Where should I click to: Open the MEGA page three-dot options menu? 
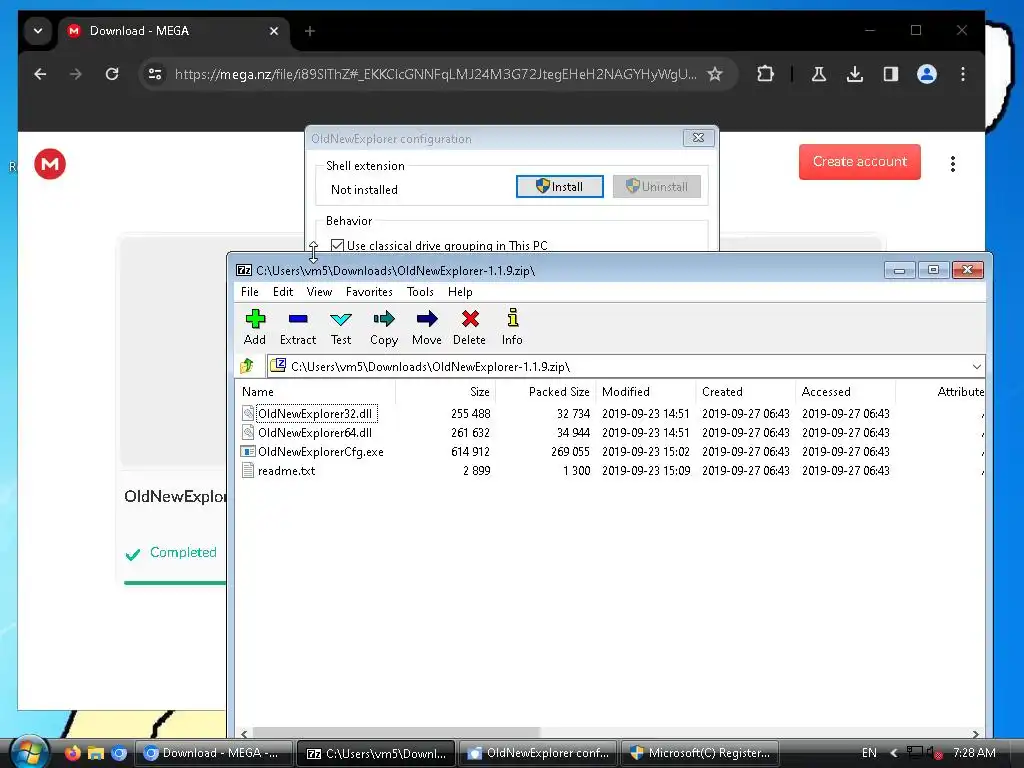point(953,164)
